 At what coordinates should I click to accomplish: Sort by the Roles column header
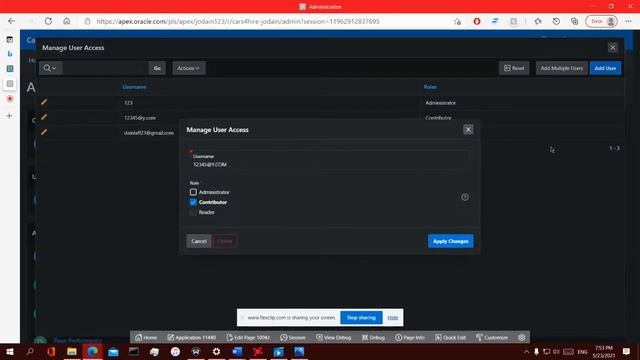[x=430, y=87]
